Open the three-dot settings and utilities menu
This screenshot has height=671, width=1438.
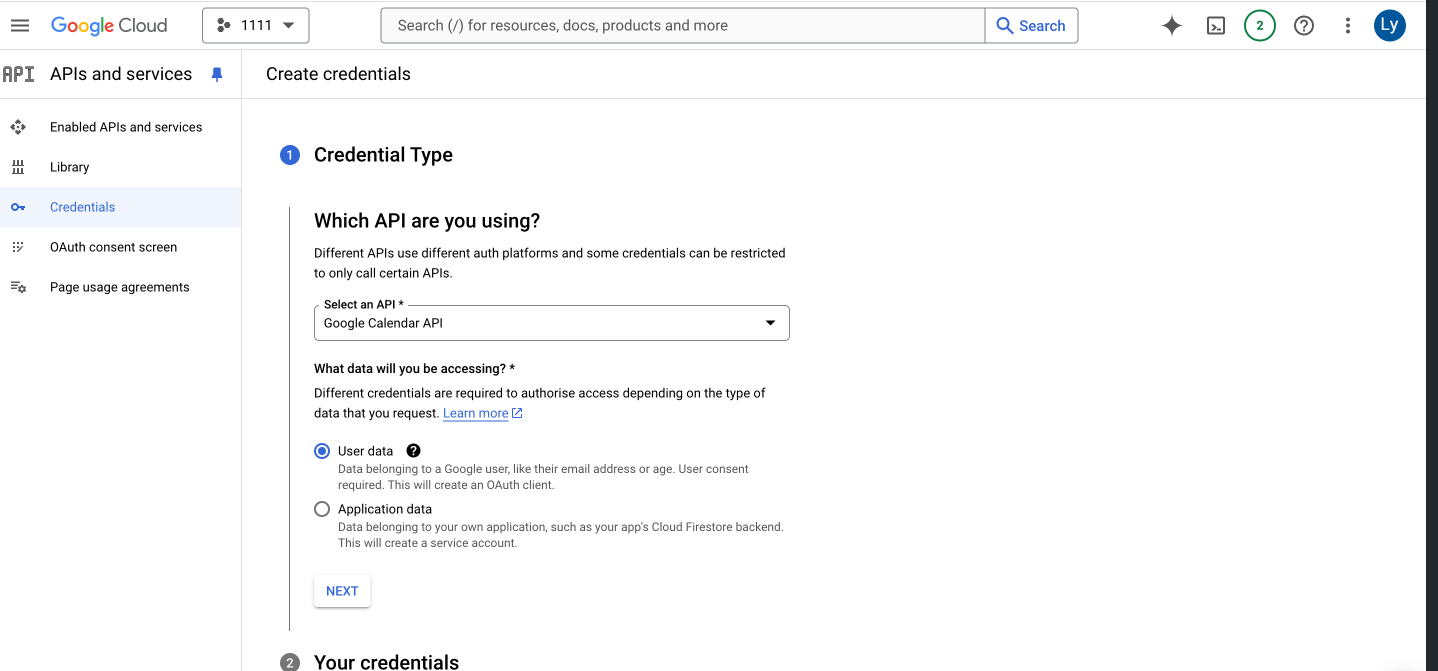tap(1348, 26)
